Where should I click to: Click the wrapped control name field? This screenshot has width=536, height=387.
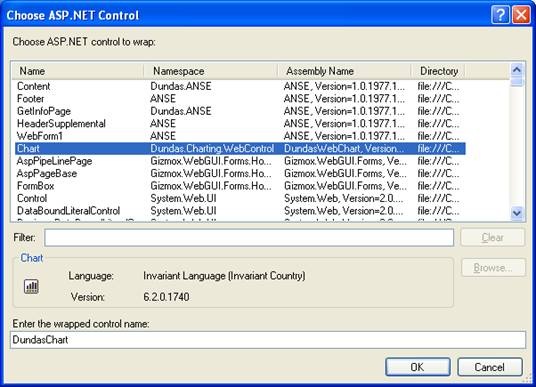268,340
